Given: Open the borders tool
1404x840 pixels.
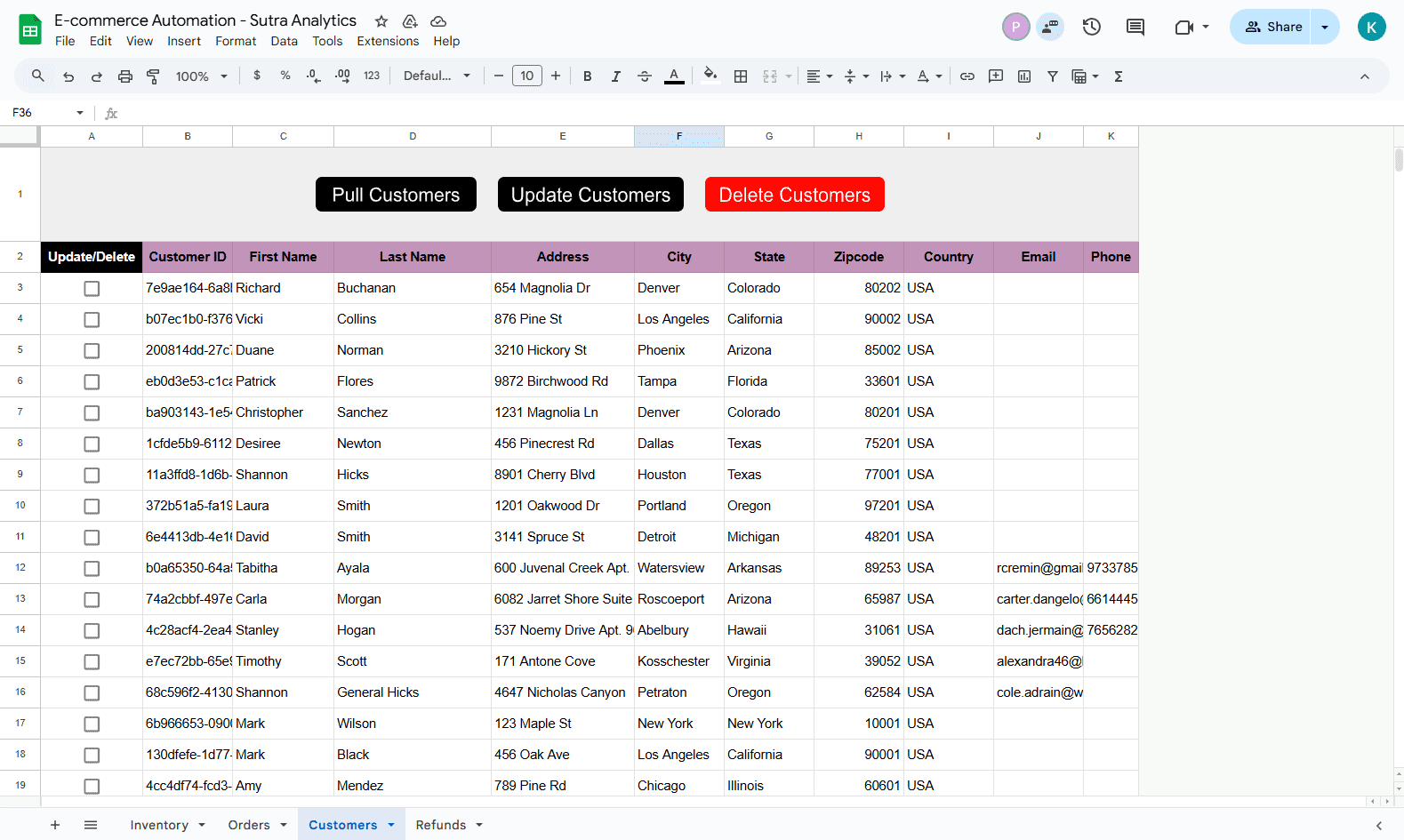Looking at the screenshot, I should (740, 76).
